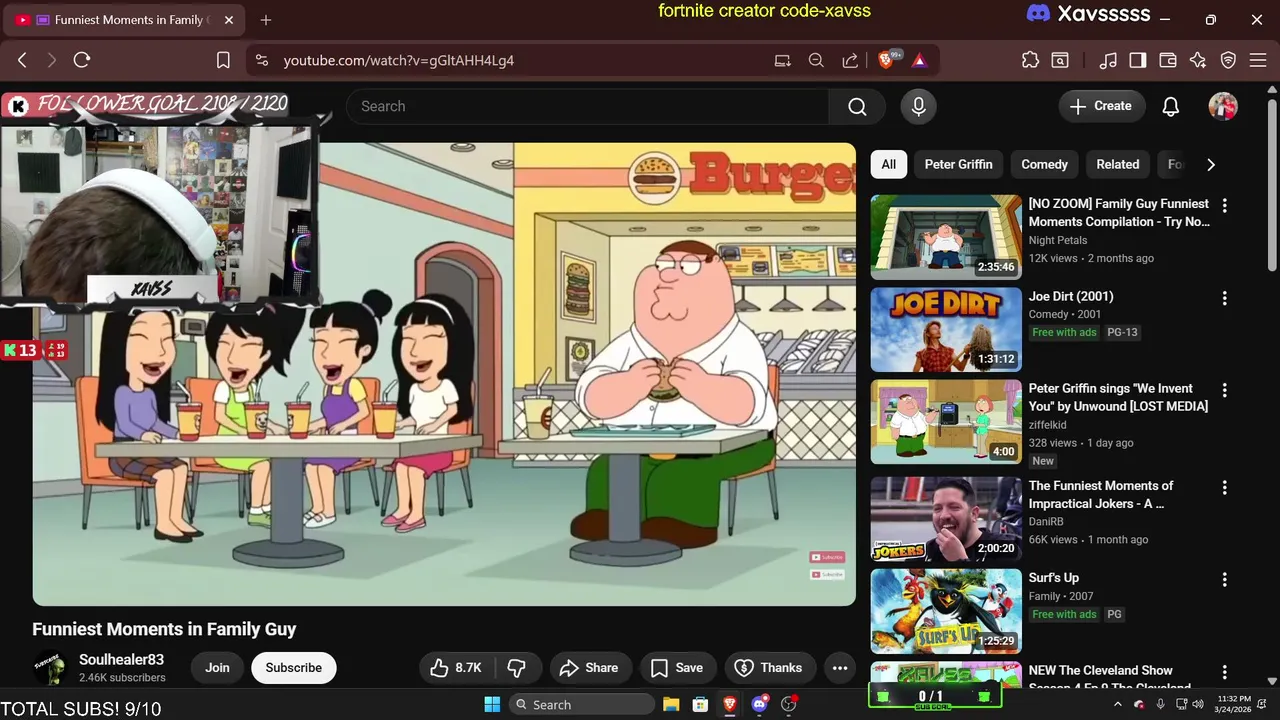Click the Thanks button
Viewport: 1280px width, 720px height.
768,668
